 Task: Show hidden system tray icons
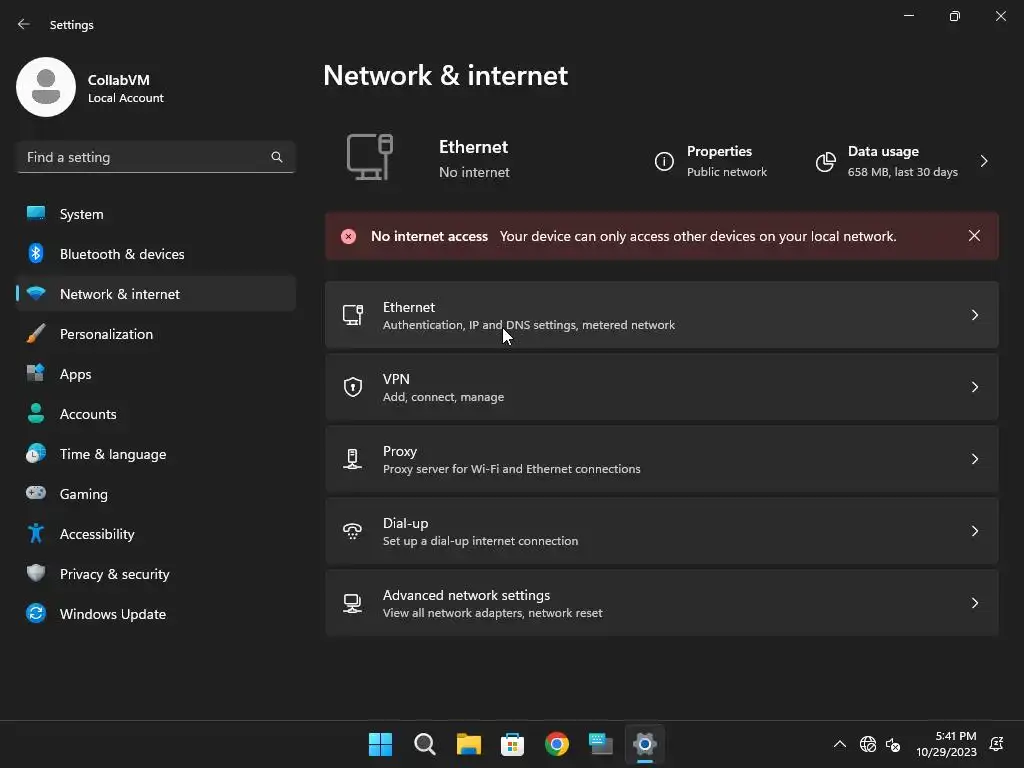840,744
